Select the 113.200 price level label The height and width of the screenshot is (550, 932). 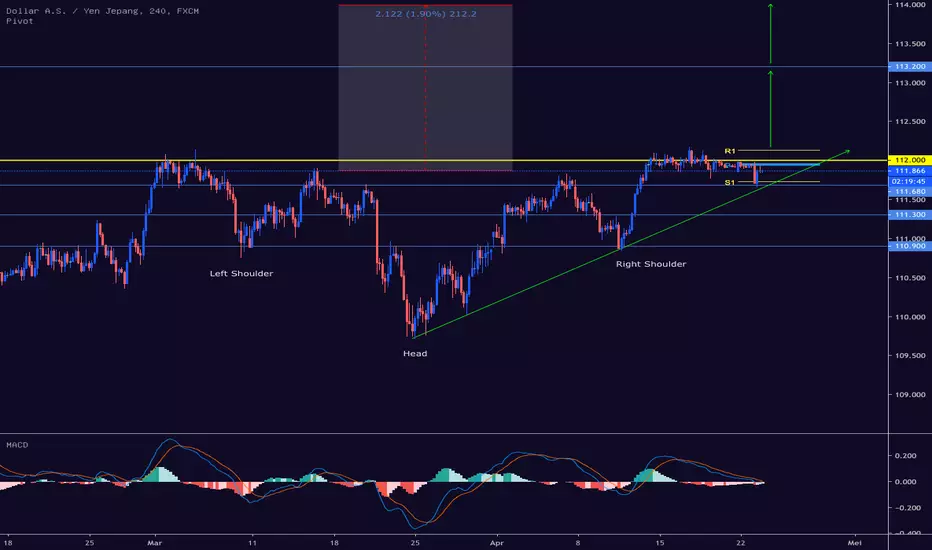pyautogui.click(x=909, y=67)
